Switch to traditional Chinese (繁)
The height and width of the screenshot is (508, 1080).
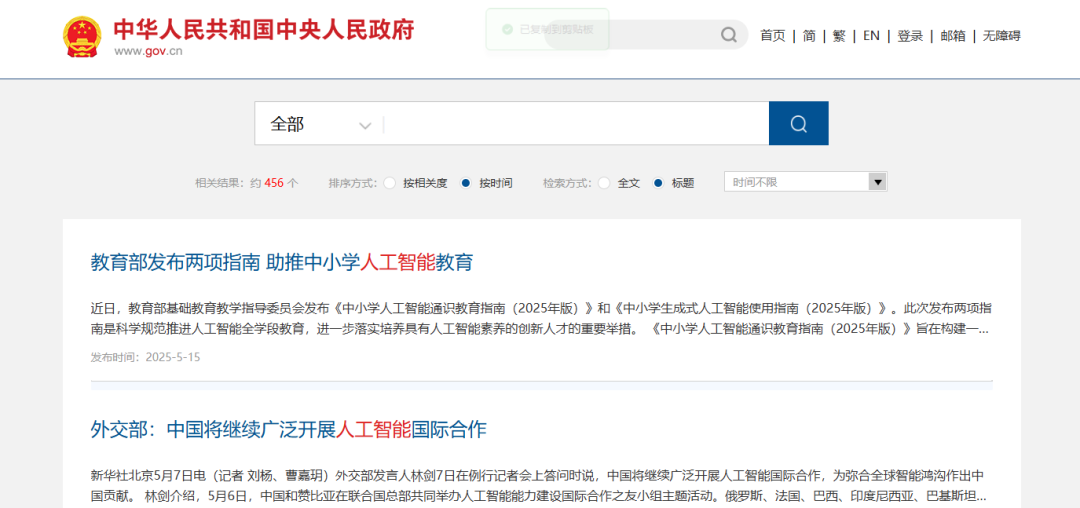tap(839, 36)
